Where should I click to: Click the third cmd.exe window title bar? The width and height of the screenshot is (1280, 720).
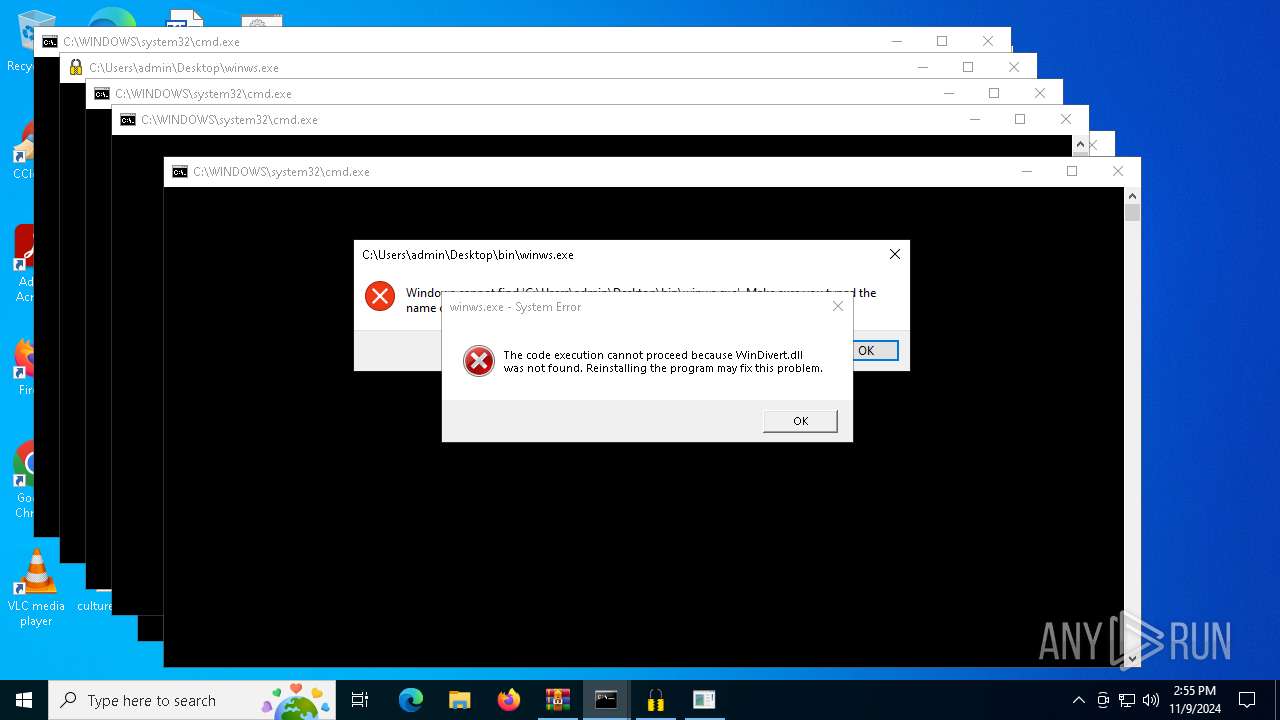pos(574,93)
